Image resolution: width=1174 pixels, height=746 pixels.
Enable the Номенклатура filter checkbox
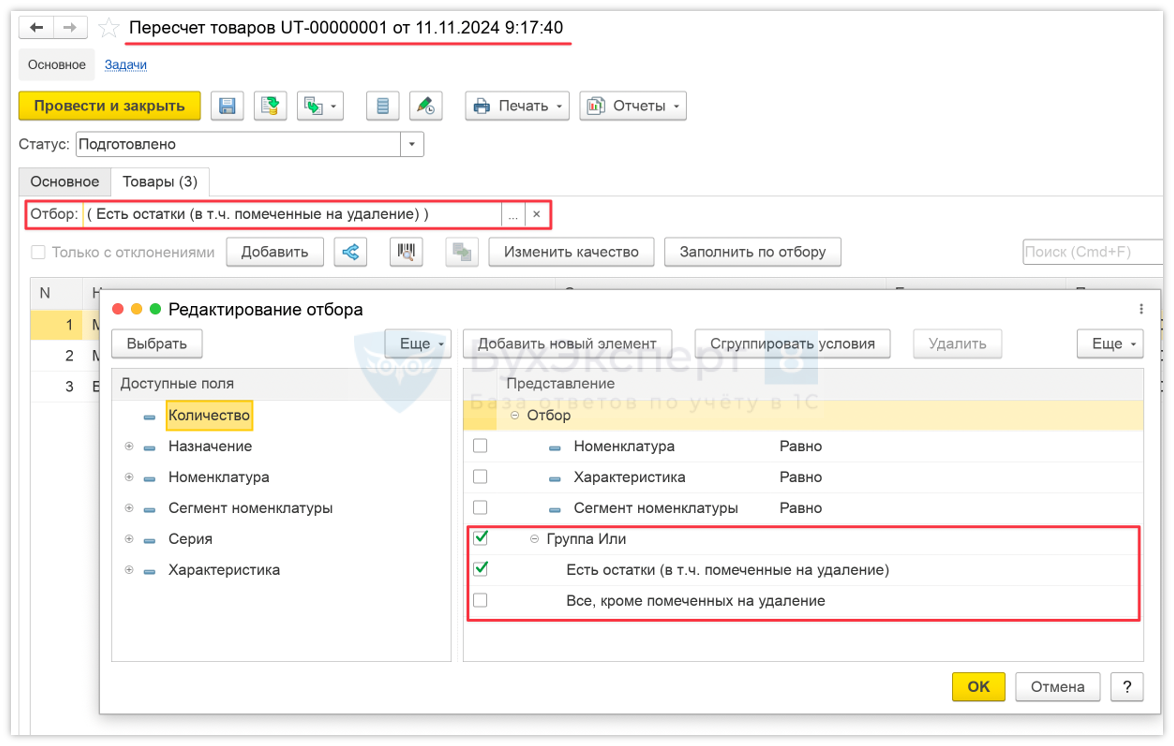tap(480, 446)
